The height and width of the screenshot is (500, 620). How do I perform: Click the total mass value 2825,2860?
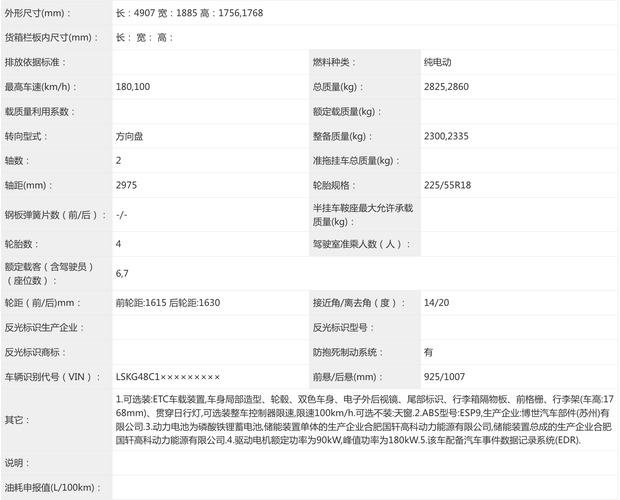(446, 87)
